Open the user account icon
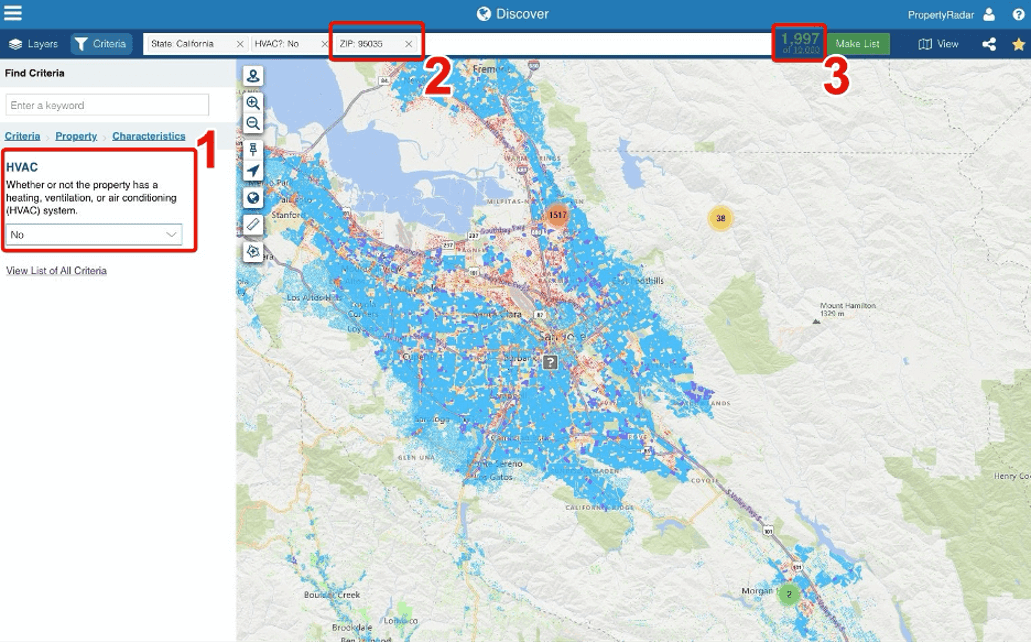 click(989, 14)
